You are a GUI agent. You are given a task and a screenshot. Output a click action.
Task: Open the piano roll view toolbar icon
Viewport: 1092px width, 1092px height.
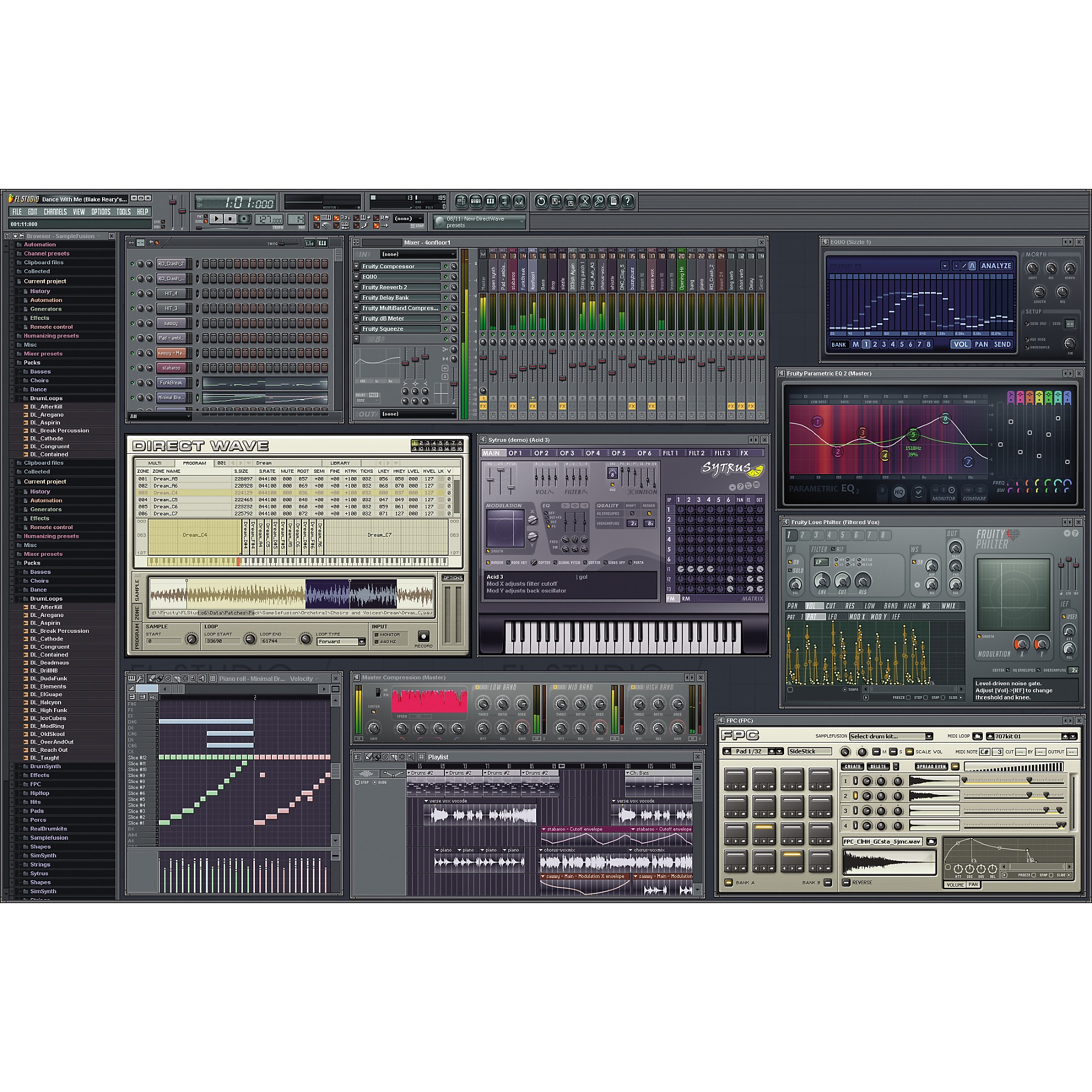pos(490,201)
